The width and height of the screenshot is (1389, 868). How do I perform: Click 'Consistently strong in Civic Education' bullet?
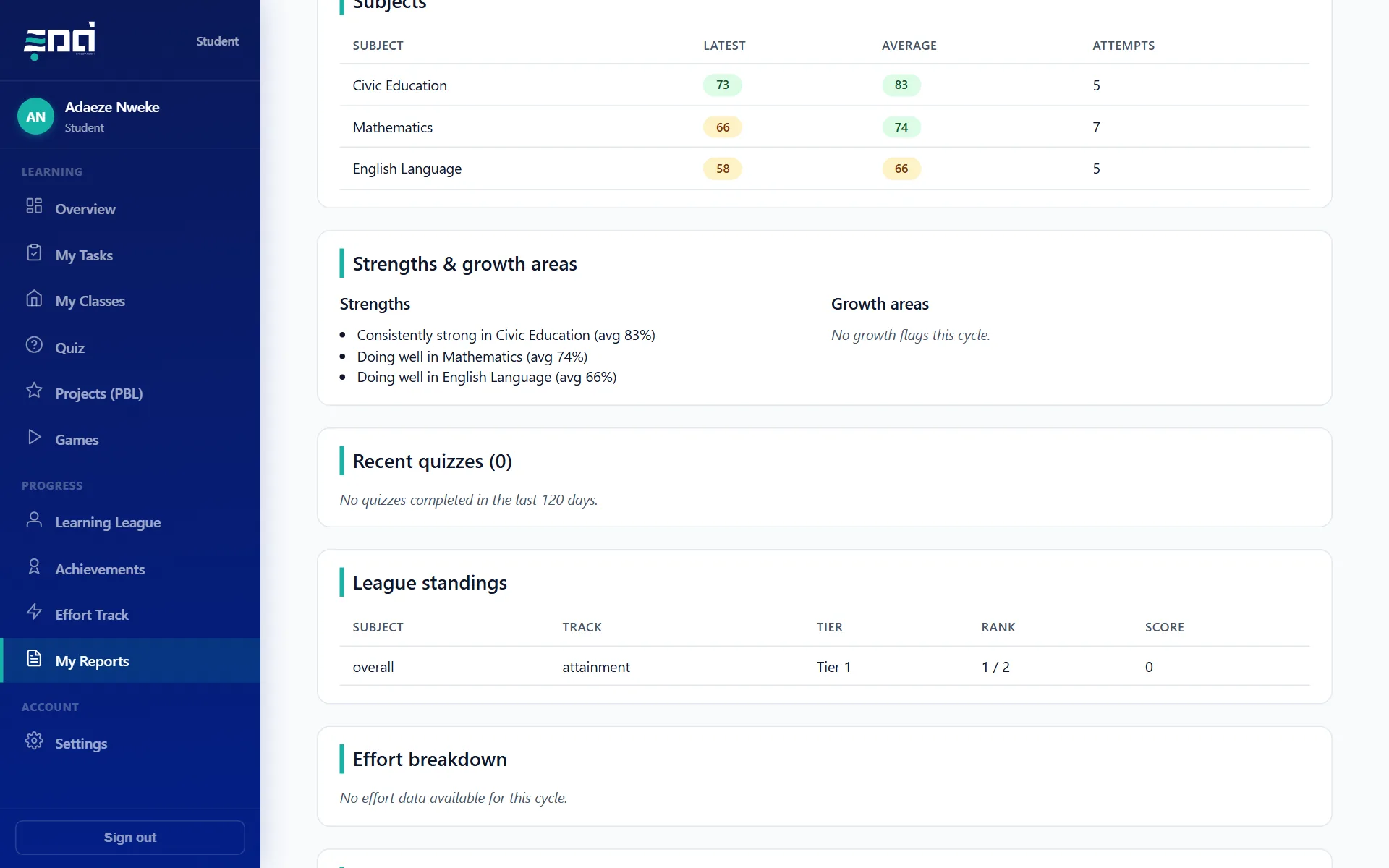[x=506, y=335]
